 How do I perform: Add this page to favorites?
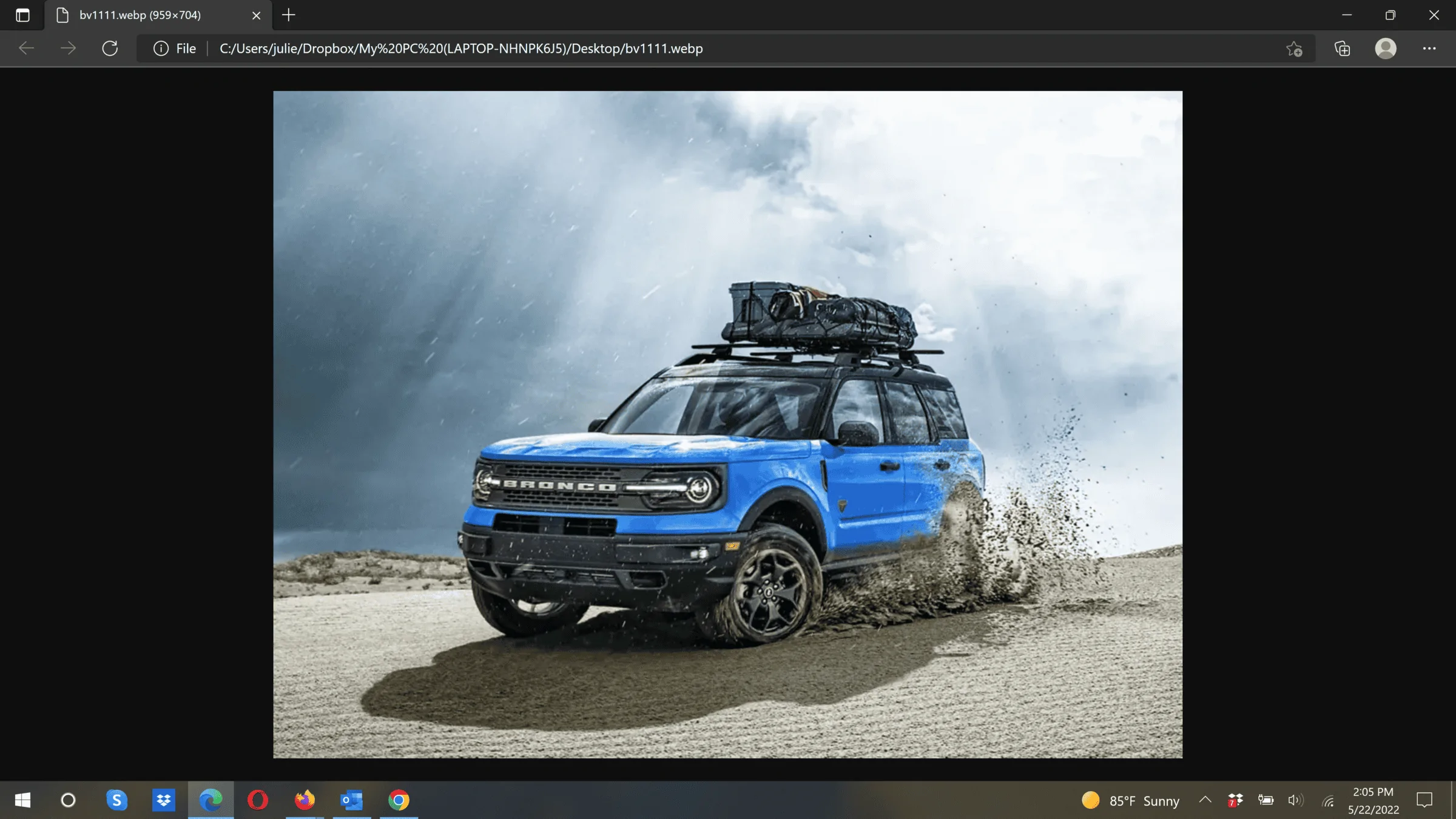(x=1294, y=49)
